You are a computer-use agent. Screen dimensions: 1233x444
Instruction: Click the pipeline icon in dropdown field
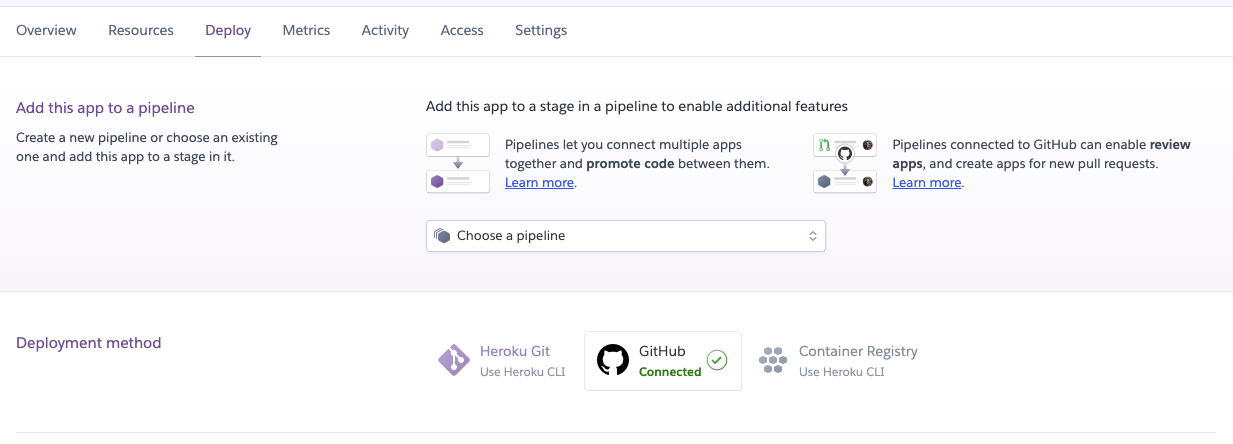pos(443,236)
